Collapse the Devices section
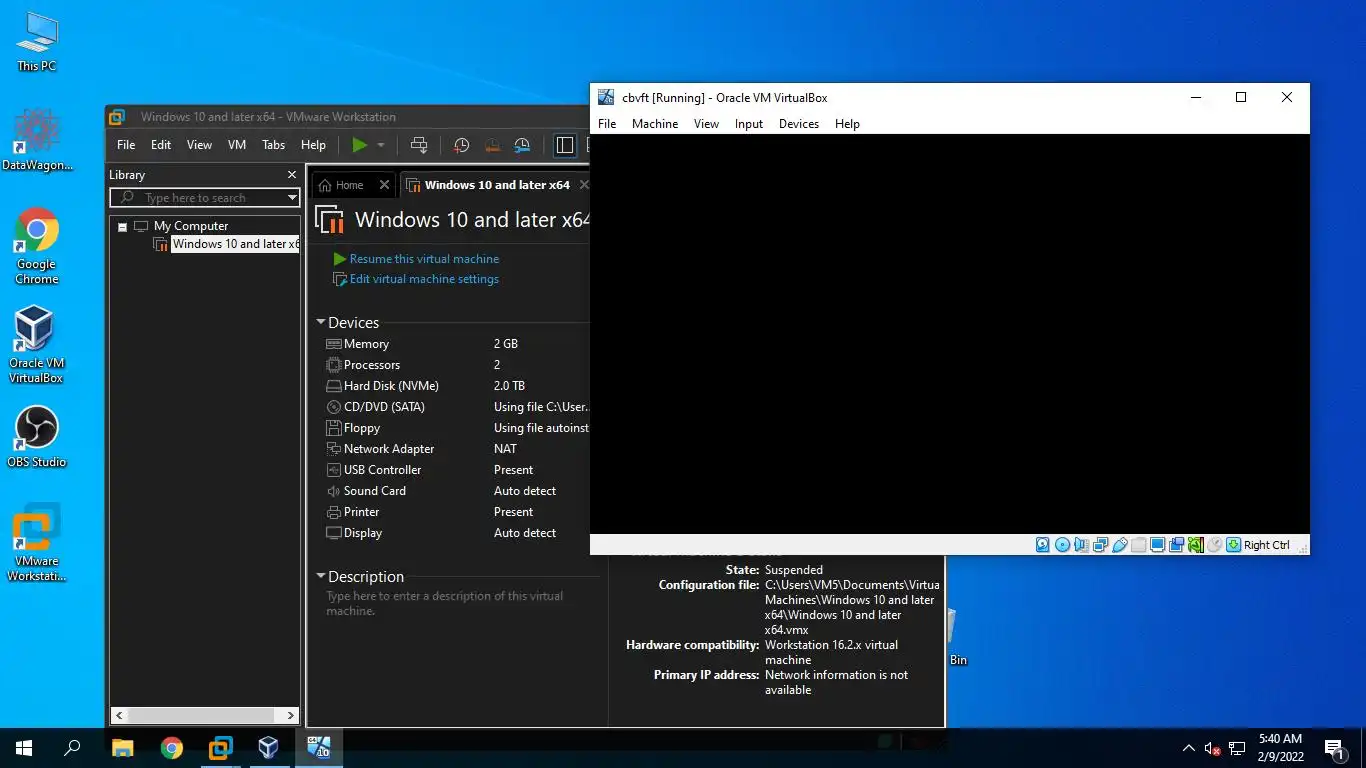Viewport: 1366px width, 768px height. pos(321,323)
